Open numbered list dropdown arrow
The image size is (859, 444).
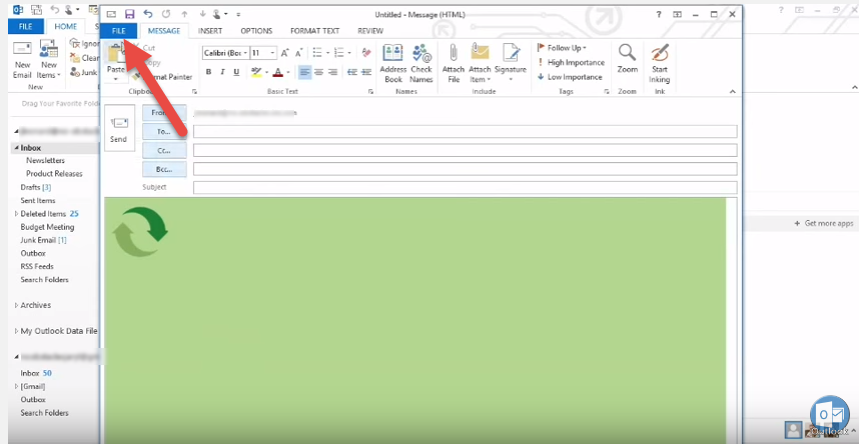click(x=350, y=53)
